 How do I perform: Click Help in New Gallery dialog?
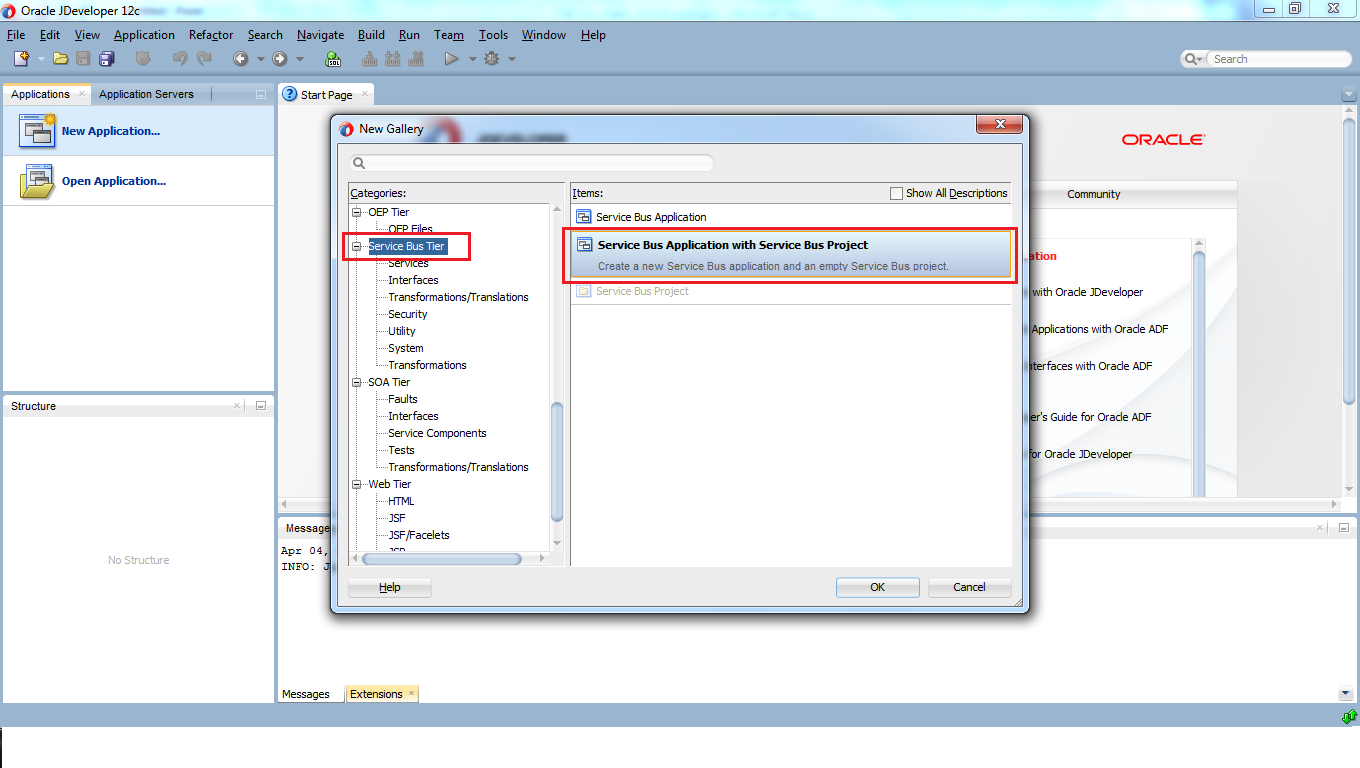click(x=390, y=587)
